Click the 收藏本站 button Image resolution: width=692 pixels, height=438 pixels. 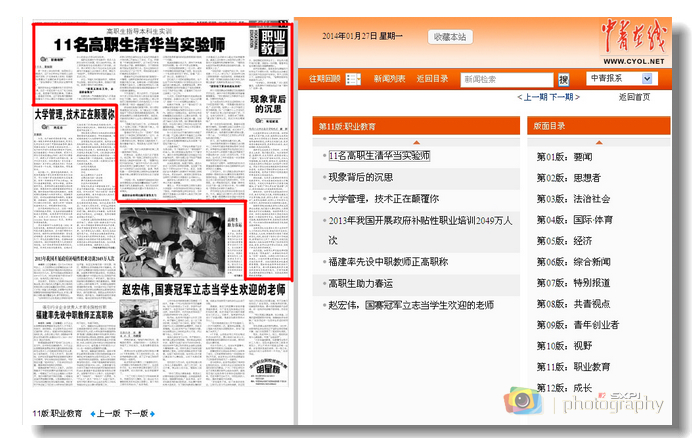450,37
